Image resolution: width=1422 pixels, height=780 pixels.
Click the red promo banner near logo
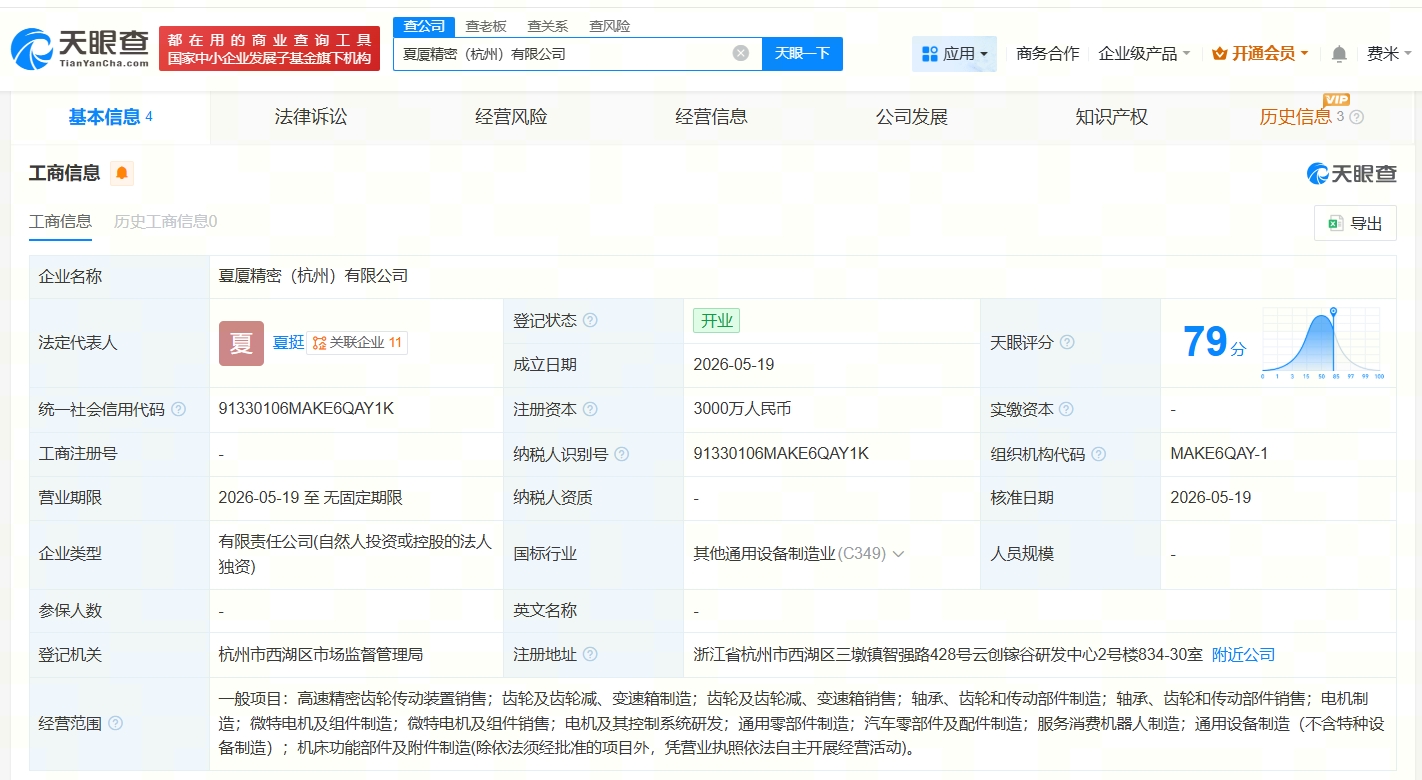(269, 49)
